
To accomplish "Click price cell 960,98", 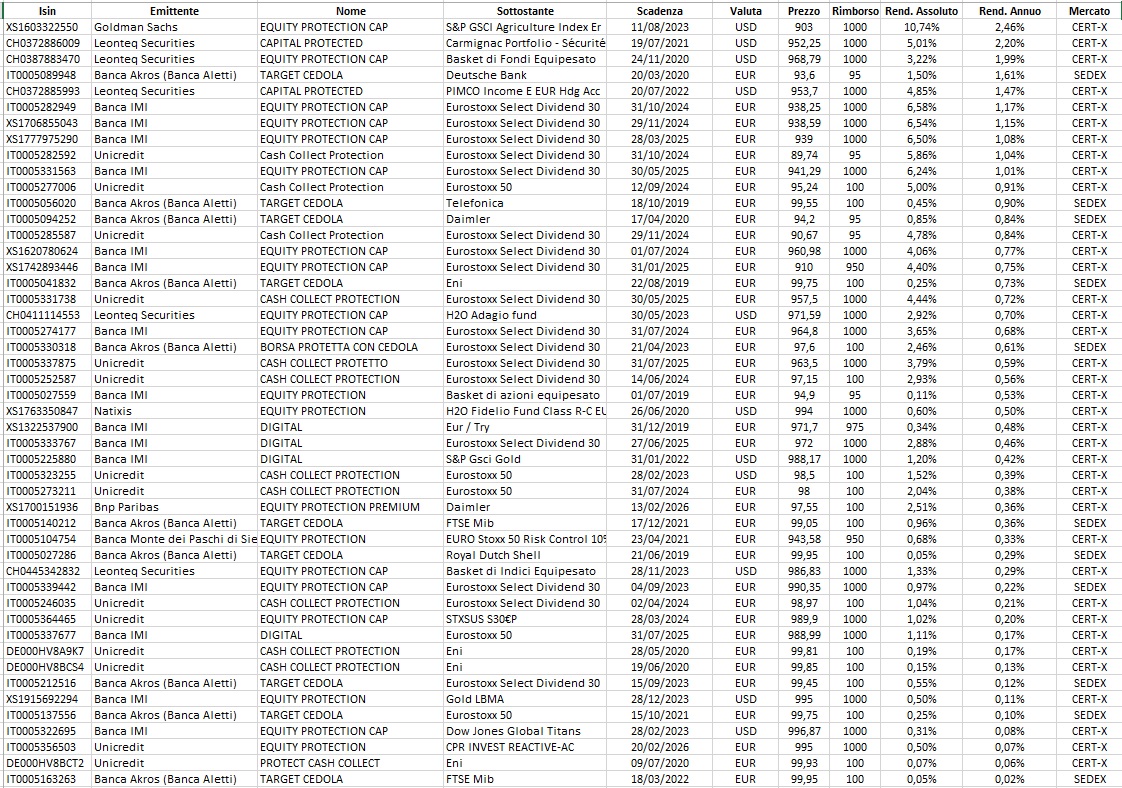I will pos(804,251).
